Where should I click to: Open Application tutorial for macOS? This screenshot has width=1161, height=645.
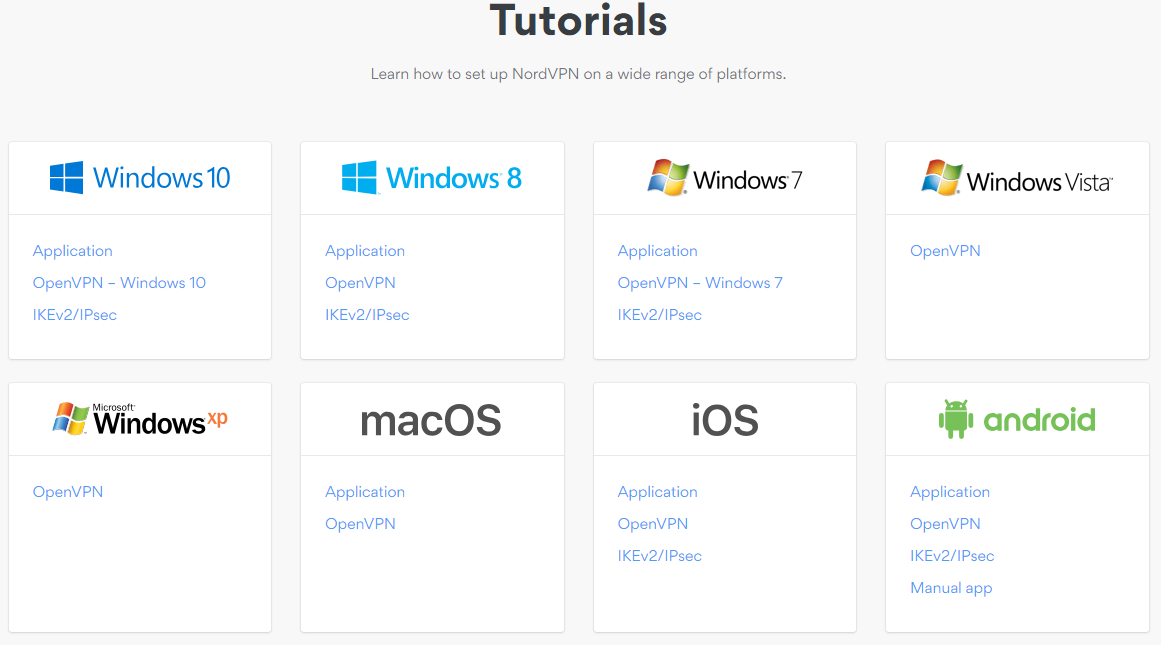tap(365, 492)
